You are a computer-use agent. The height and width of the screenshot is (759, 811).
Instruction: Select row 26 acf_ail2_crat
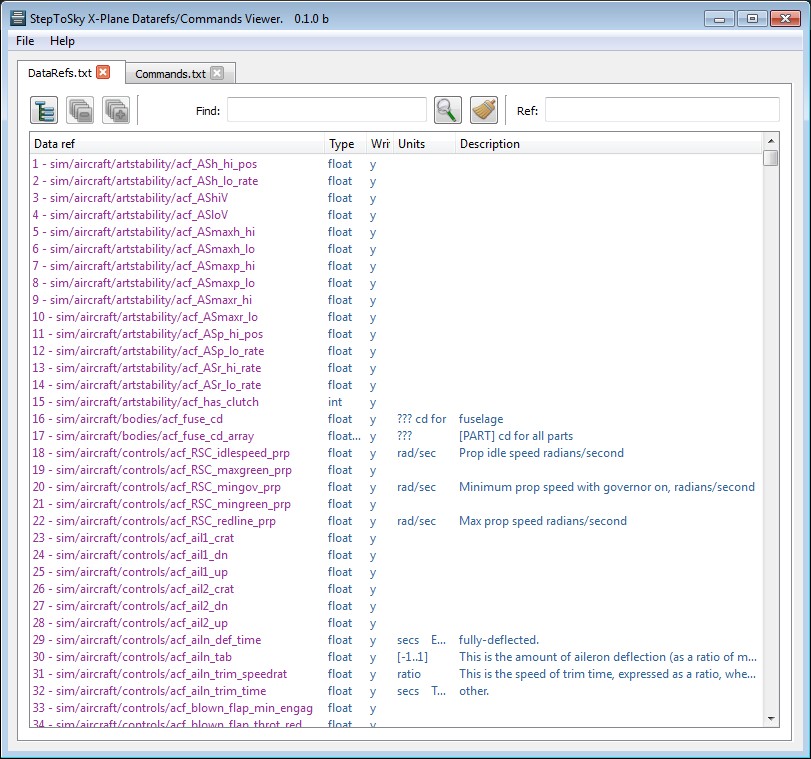click(396, 589)
